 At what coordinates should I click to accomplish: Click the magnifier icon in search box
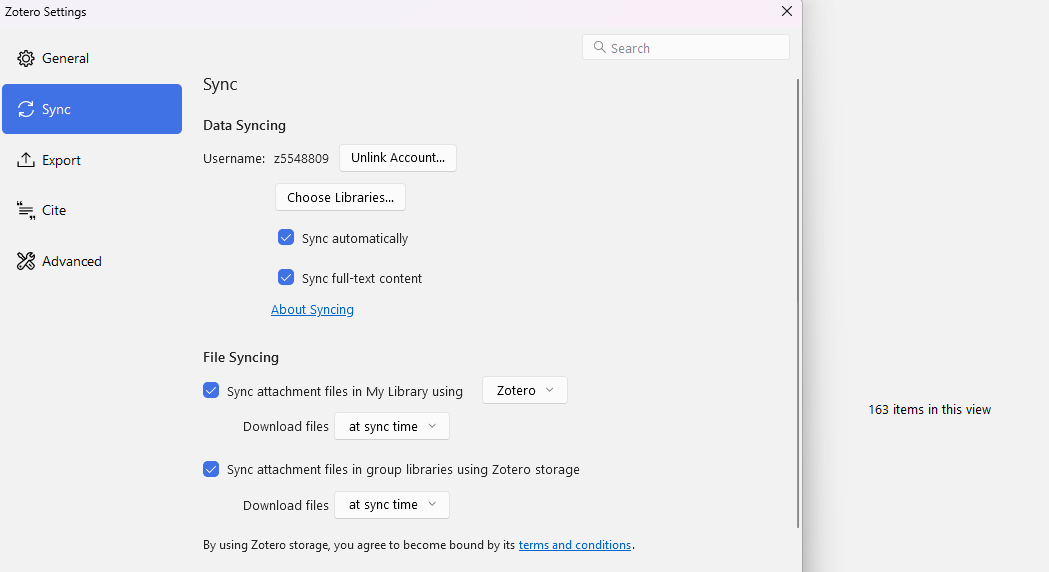click(x=599, y=47)
